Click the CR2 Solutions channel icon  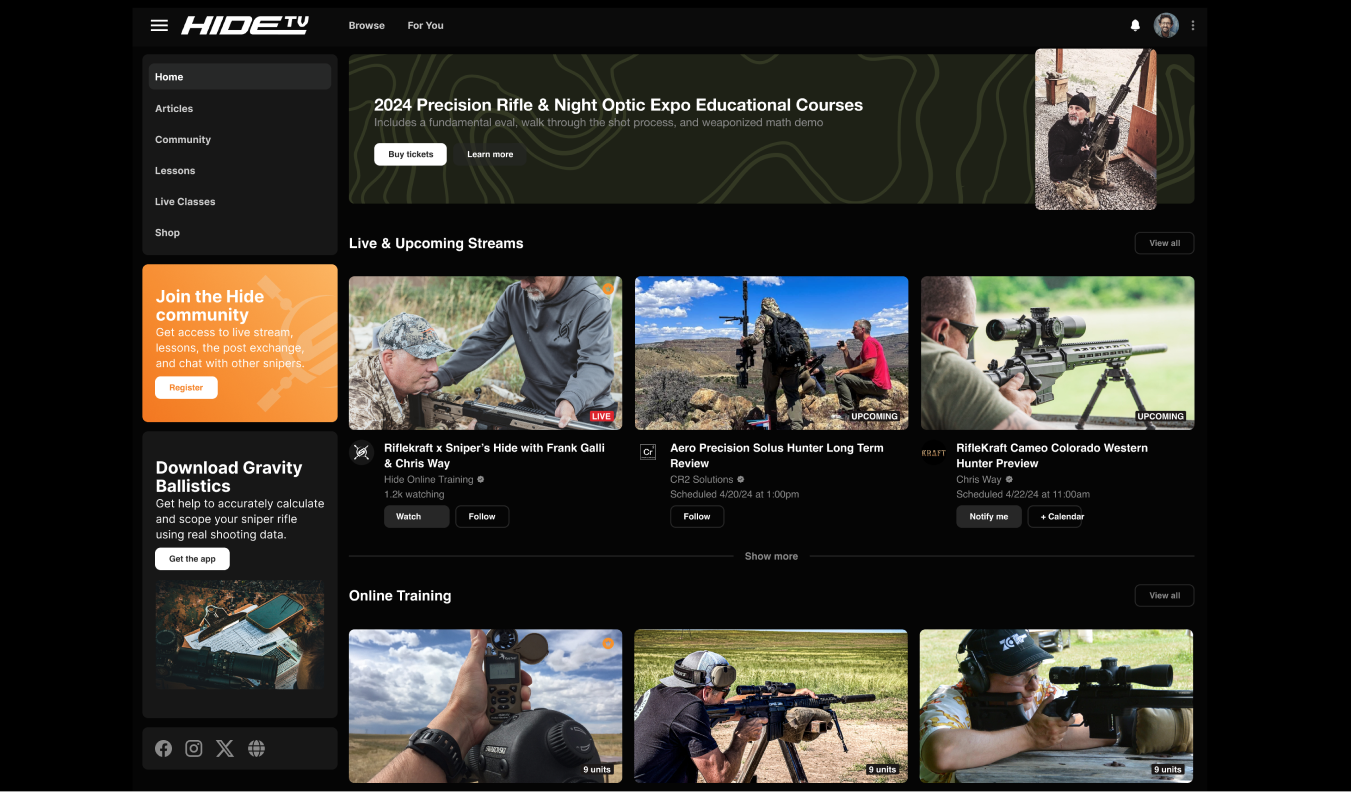click(x=648, y=452)
